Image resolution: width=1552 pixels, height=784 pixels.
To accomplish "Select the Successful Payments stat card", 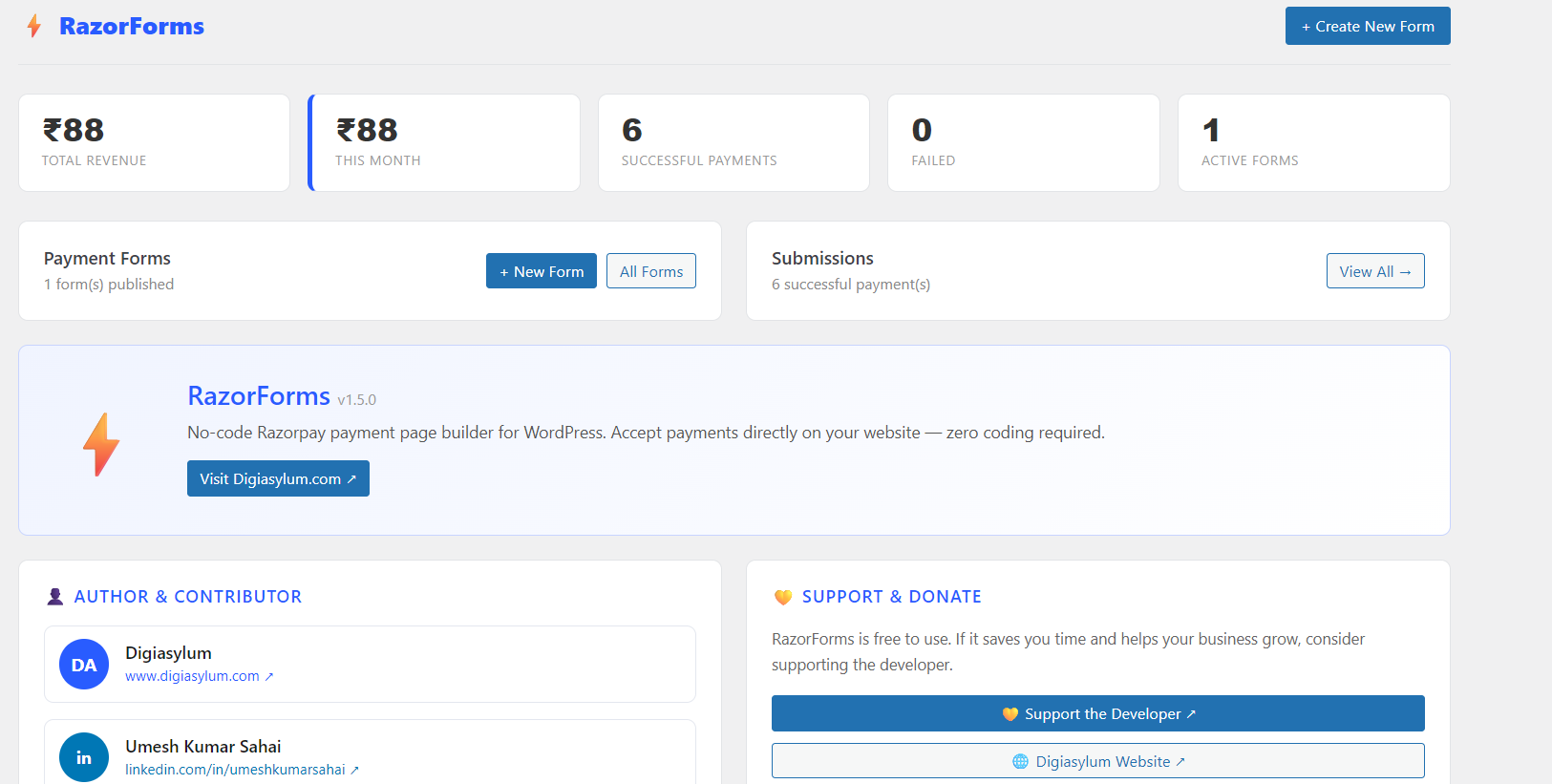I will click(733, 142).
